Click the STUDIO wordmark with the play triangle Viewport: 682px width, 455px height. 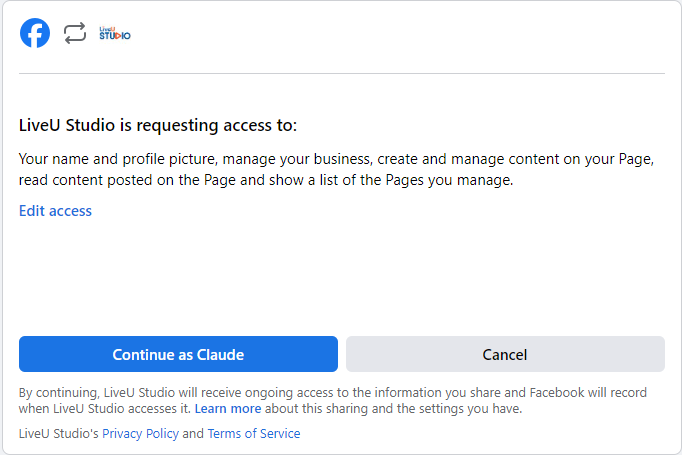pos(115,36)
